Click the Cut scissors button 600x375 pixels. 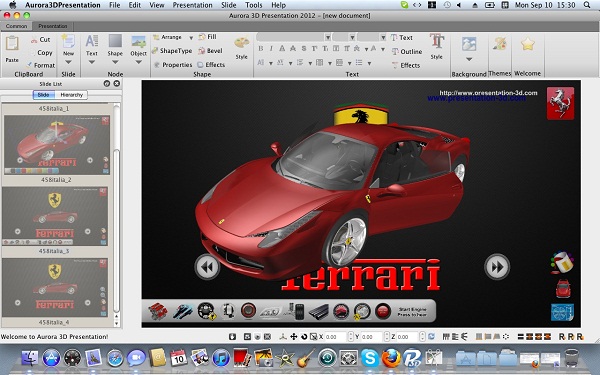point(40,39)
